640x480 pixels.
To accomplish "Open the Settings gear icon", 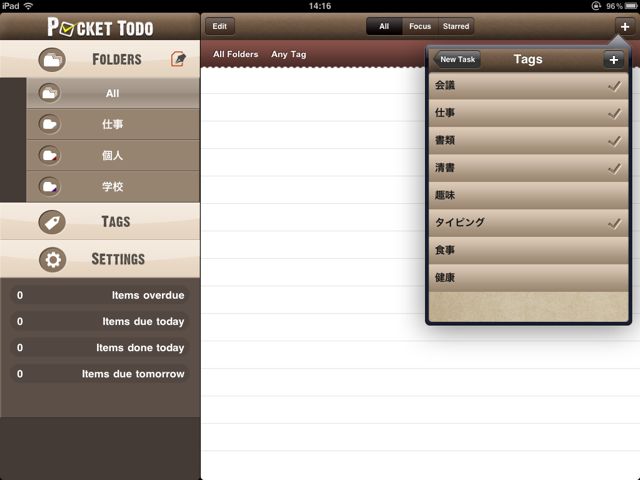I will click(53, 260).
